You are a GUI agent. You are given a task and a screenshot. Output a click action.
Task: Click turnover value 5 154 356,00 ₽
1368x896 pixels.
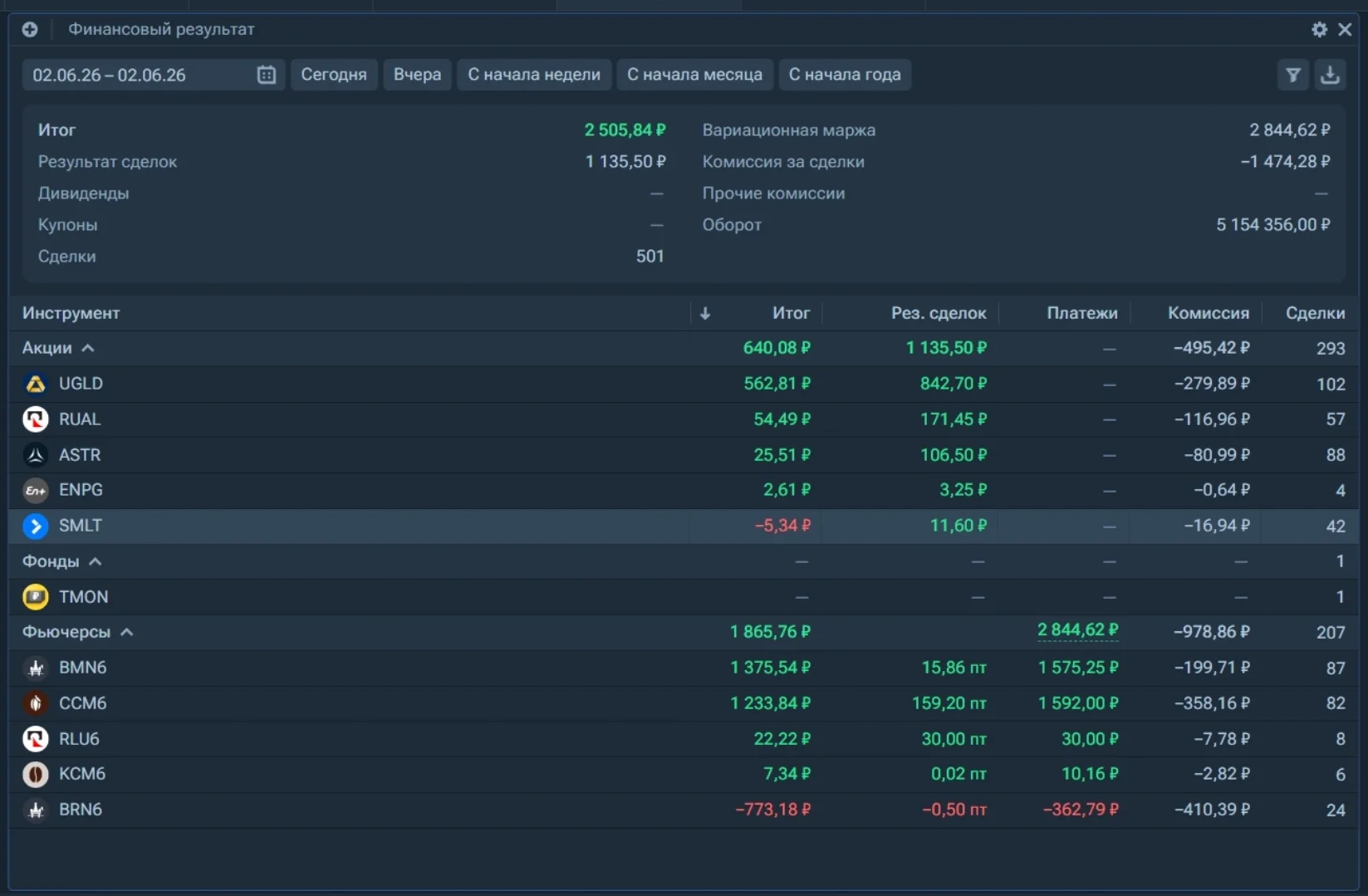point(1272,225)
